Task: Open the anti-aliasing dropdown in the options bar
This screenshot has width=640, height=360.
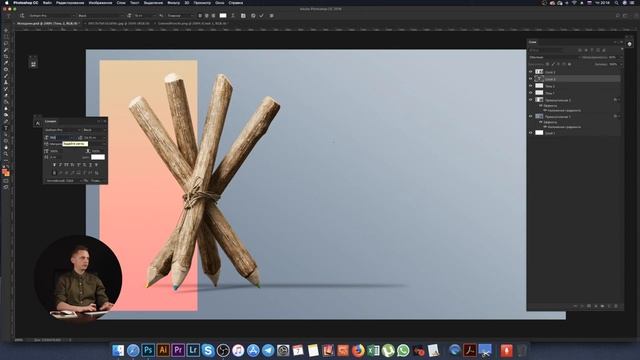Action: pyautogui.click(x=180, y=16)
